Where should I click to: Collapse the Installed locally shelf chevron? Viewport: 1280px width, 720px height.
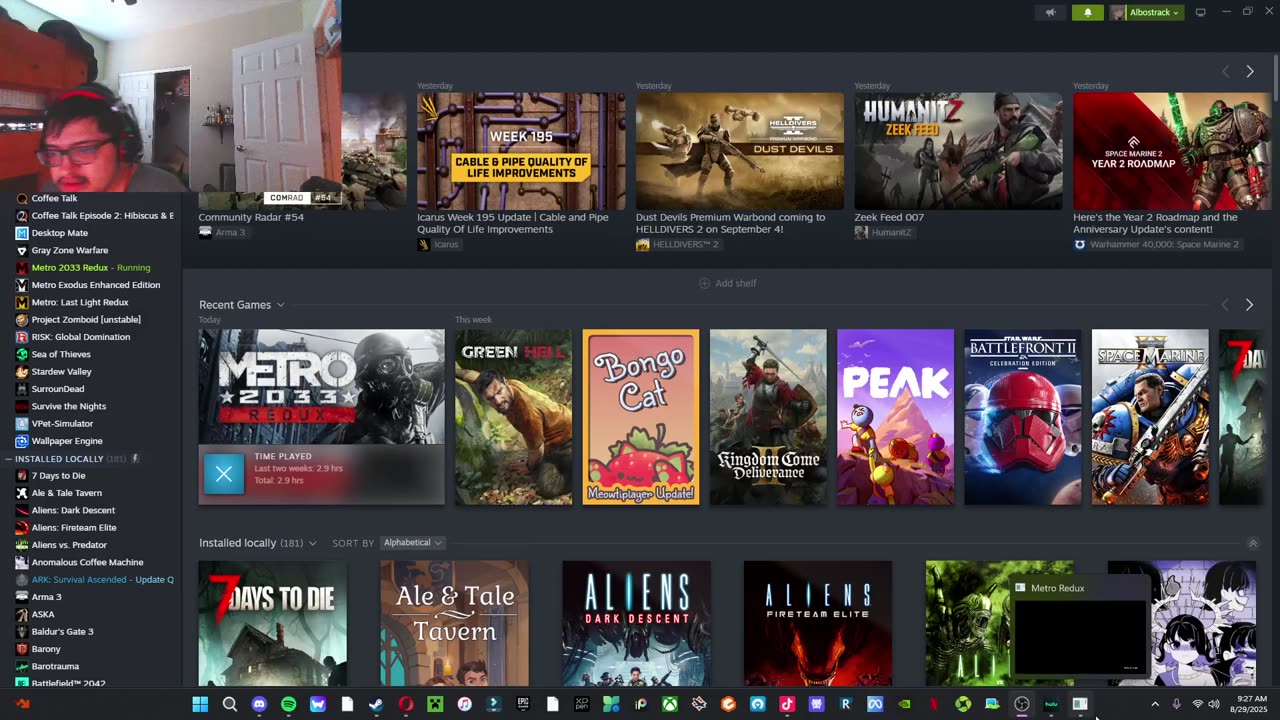pyautogui.click(x=1253, y=544)
